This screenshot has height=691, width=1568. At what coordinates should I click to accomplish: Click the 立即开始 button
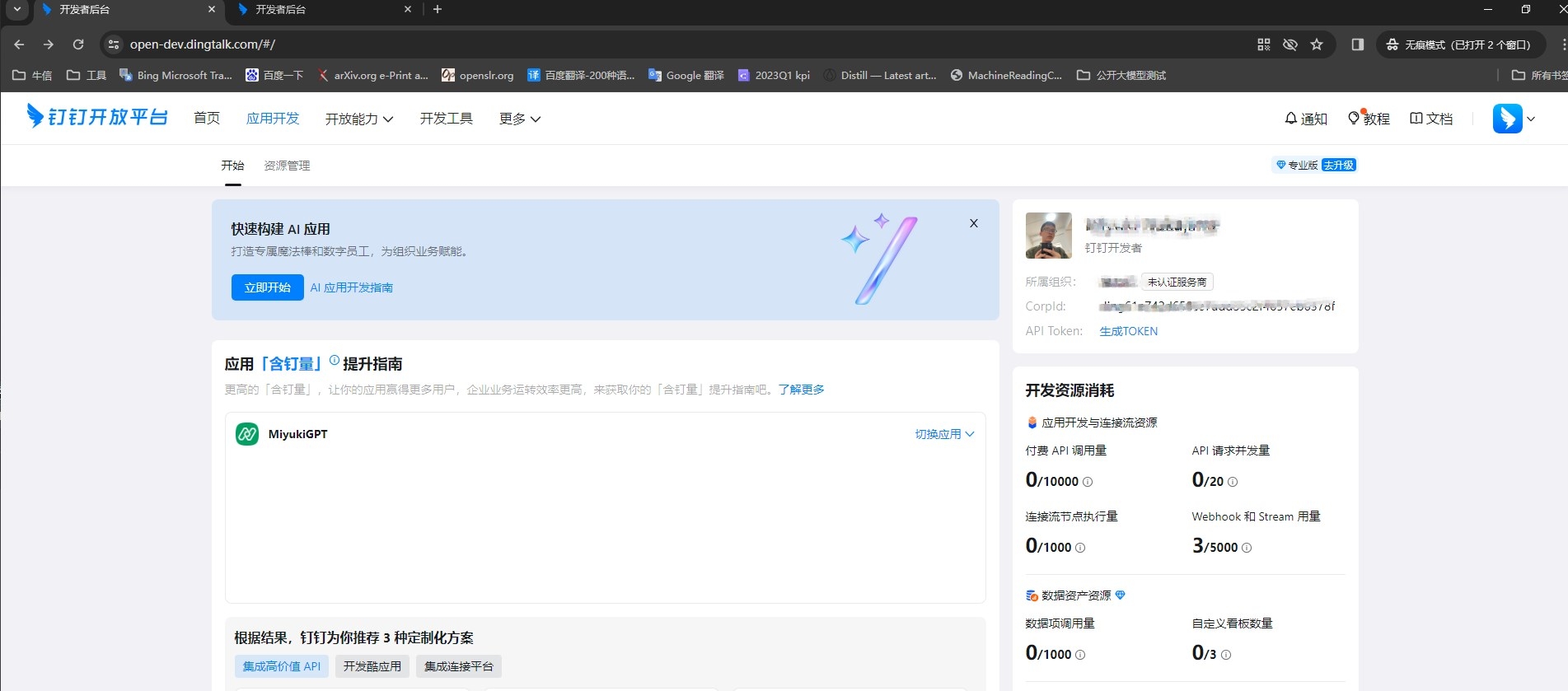point(268,287)
